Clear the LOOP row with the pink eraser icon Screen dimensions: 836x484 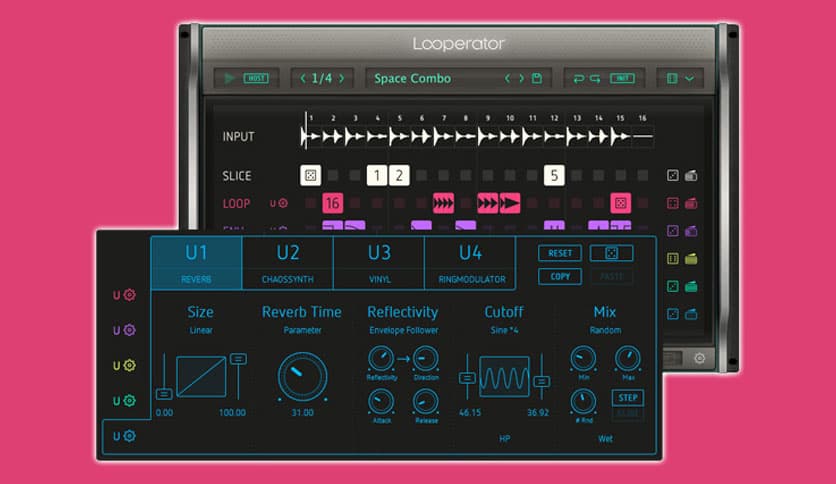[691, 203]
